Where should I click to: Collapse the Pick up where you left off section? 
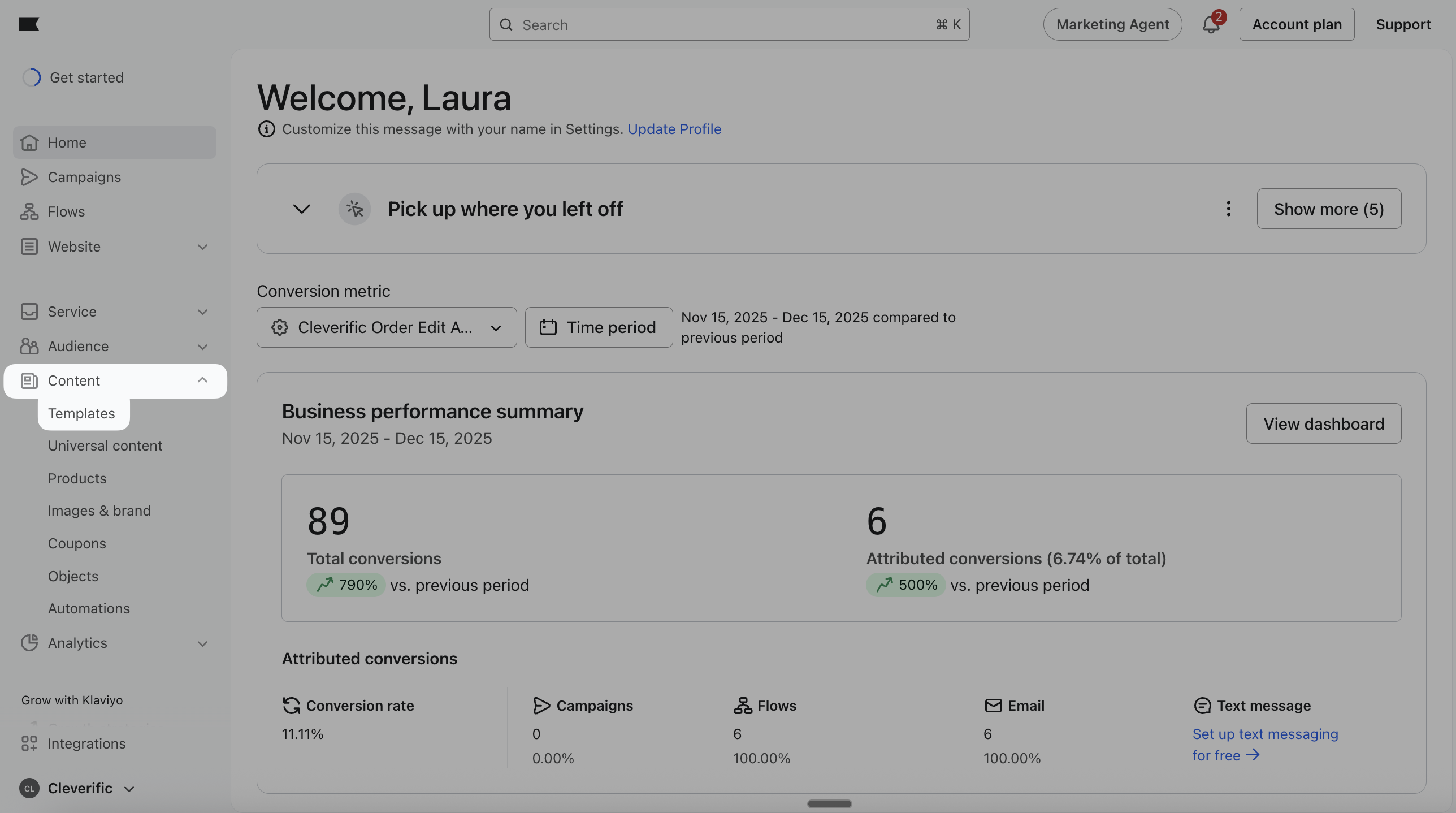coord(302,209)
